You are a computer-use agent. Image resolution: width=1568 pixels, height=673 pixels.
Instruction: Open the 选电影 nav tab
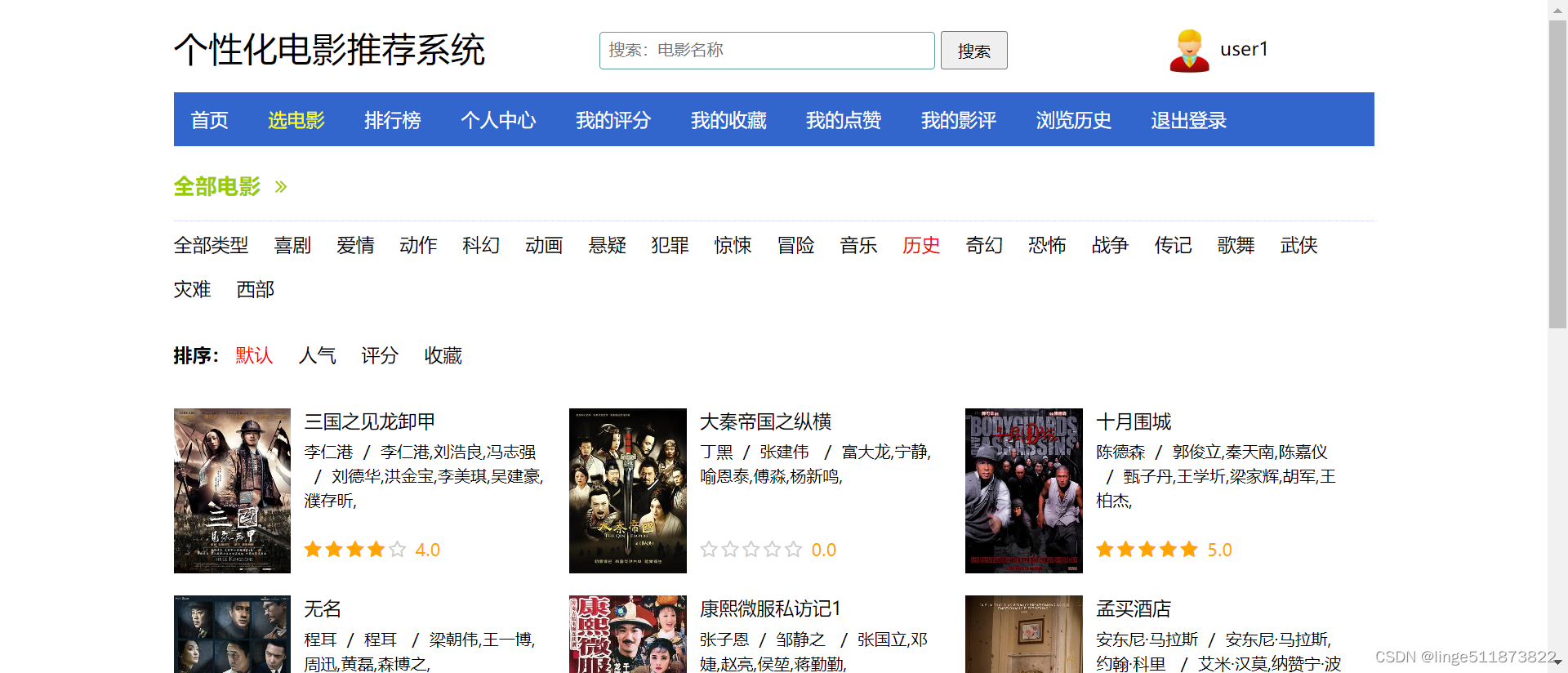tap(296, 120)
